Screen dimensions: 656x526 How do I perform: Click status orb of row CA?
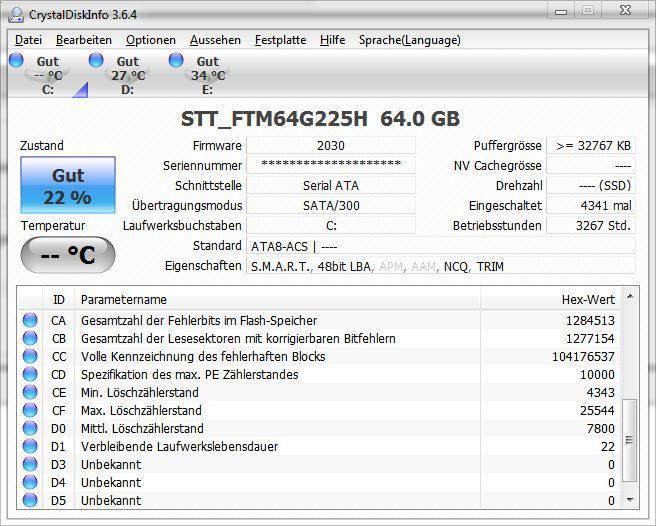pyautogui.click(x=30, y=320)
